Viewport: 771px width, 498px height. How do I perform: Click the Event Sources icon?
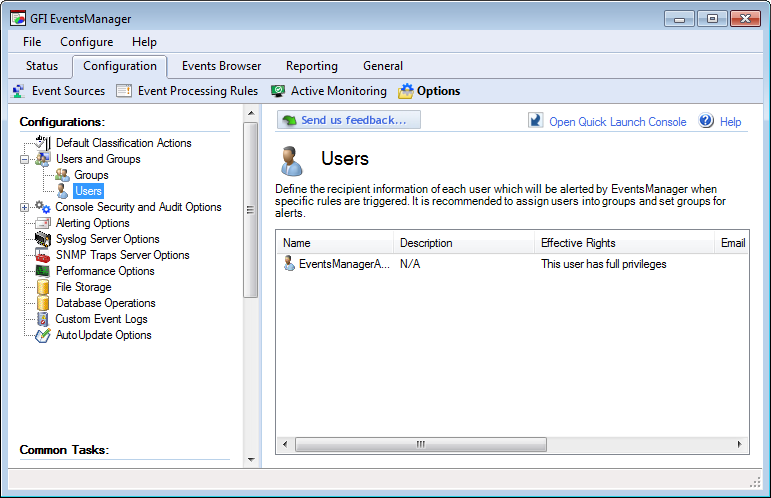click(x=19, y=91)
